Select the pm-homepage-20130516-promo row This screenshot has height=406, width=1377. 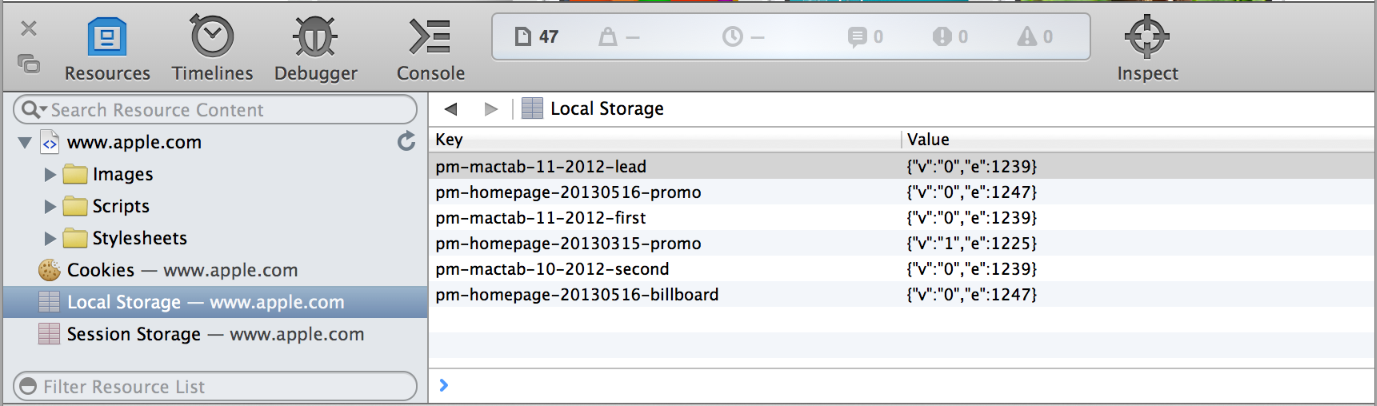pyautogui.click(x=568, y=192)
